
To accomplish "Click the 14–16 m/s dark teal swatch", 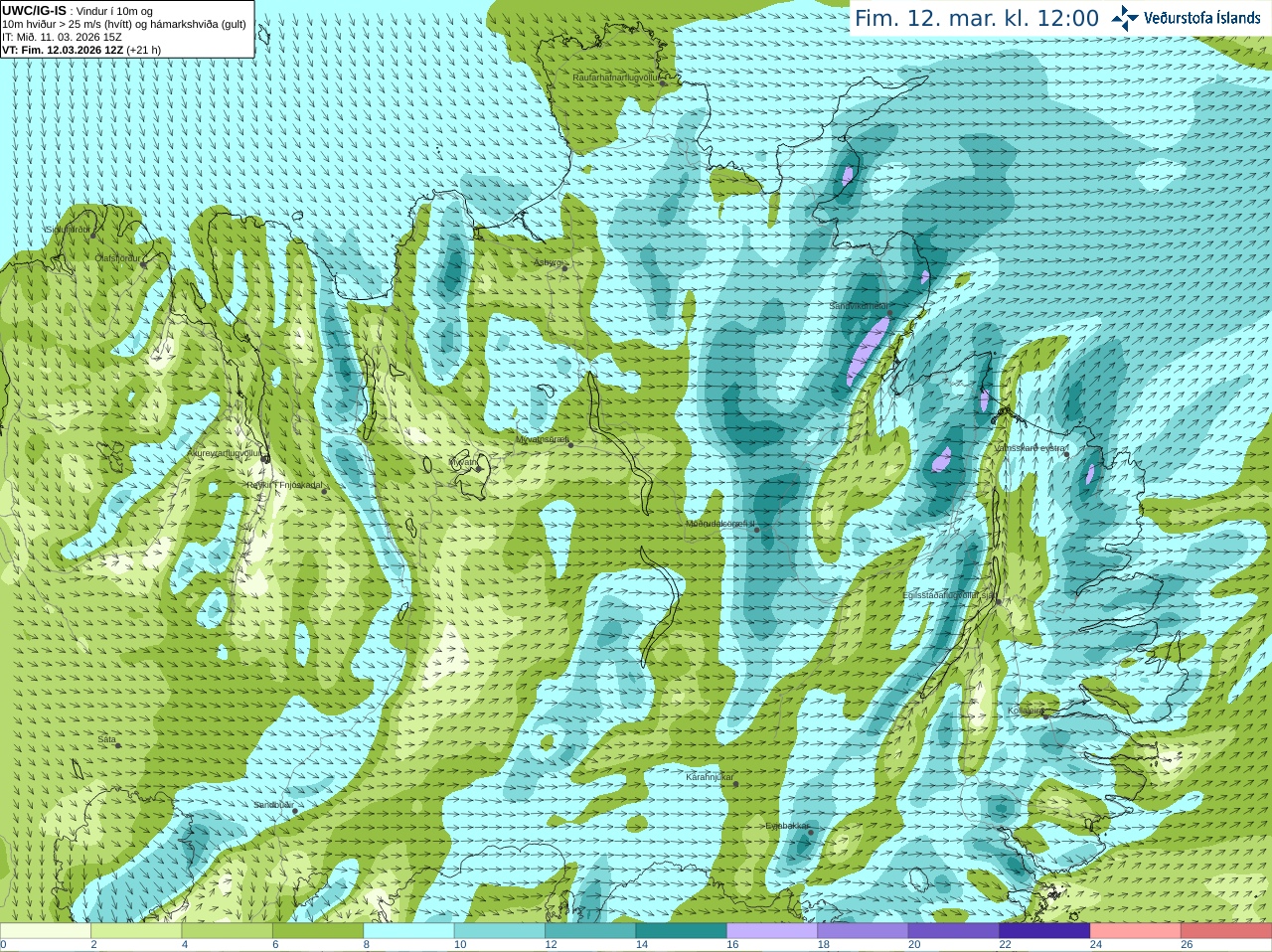I will pos(682,931).
